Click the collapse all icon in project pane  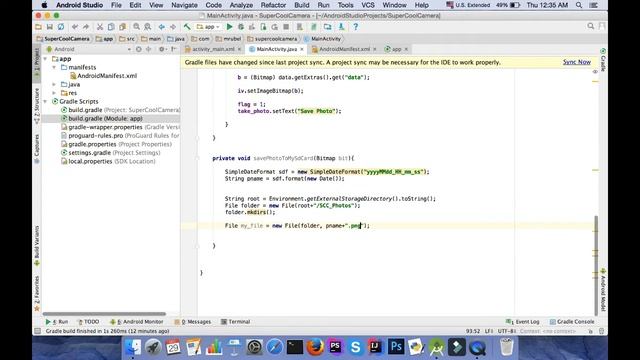coord(149,49)
